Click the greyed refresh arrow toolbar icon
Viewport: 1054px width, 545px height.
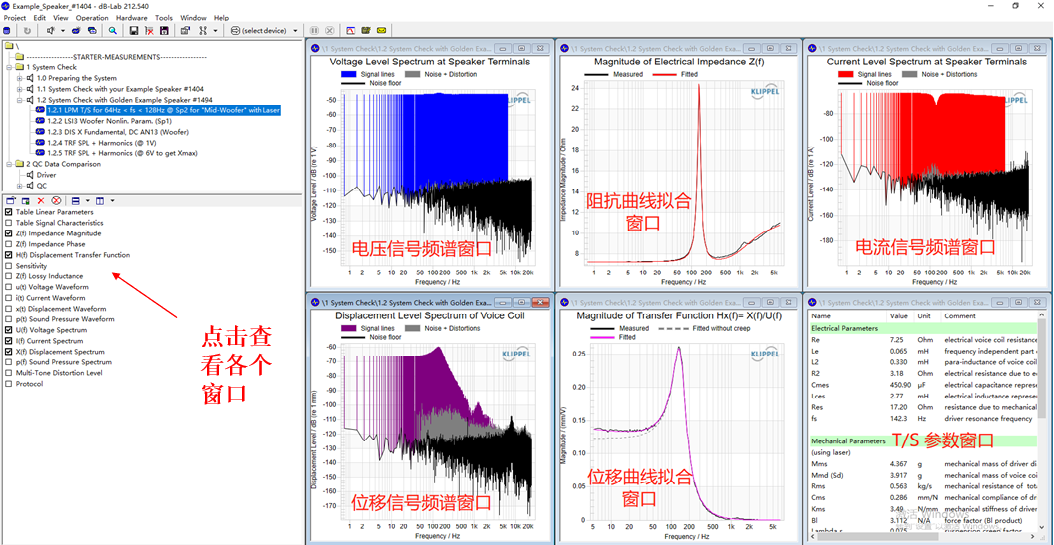(x=27, y=31)
